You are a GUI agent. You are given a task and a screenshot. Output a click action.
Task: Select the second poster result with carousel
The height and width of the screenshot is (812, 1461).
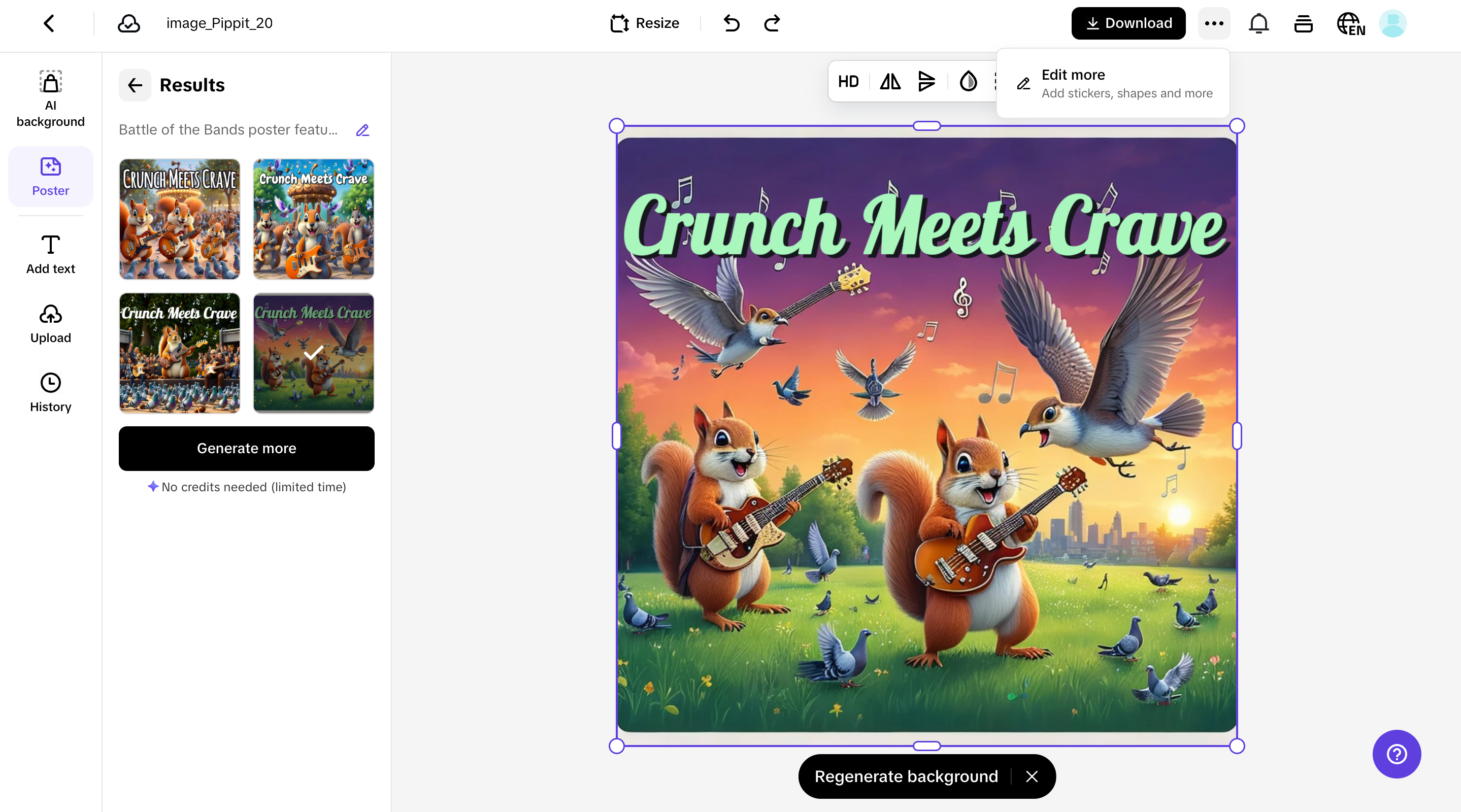click(x=314, y=219)
